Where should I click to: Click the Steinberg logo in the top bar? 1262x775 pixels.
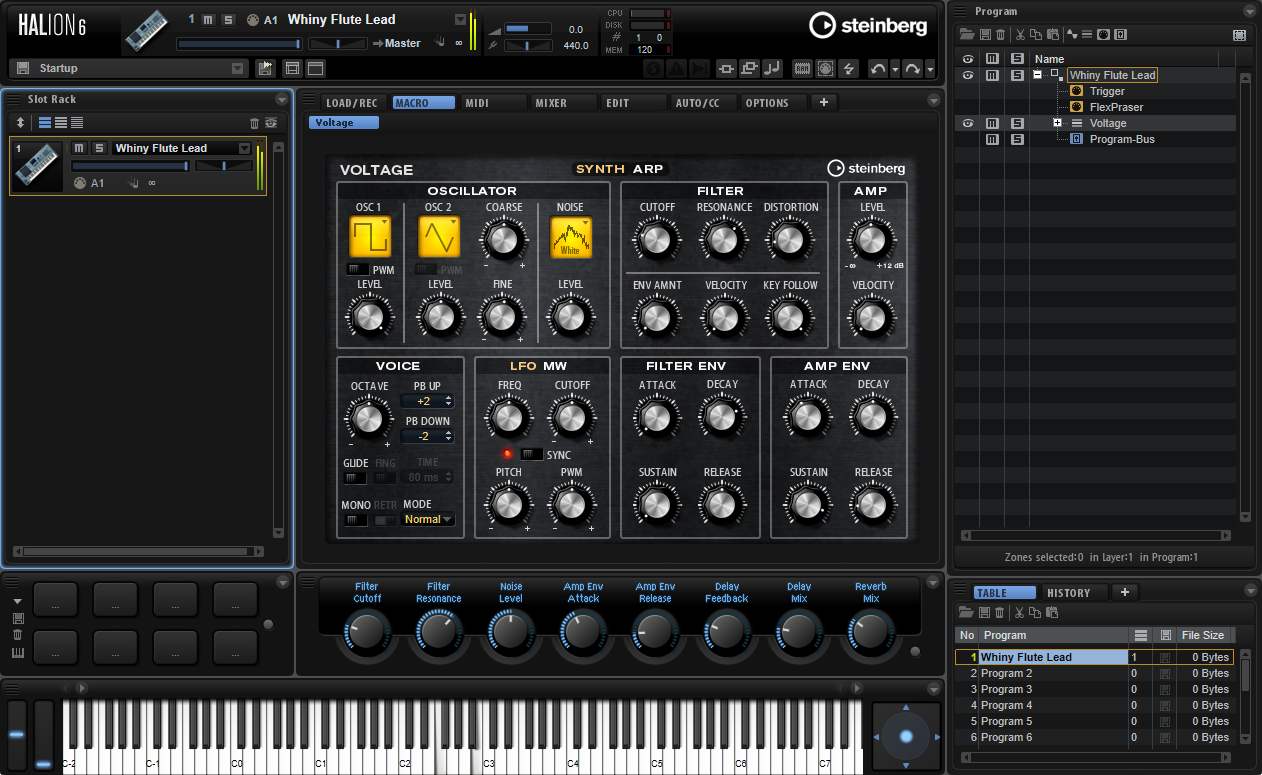pyautogui.click(x=867, y=25)
